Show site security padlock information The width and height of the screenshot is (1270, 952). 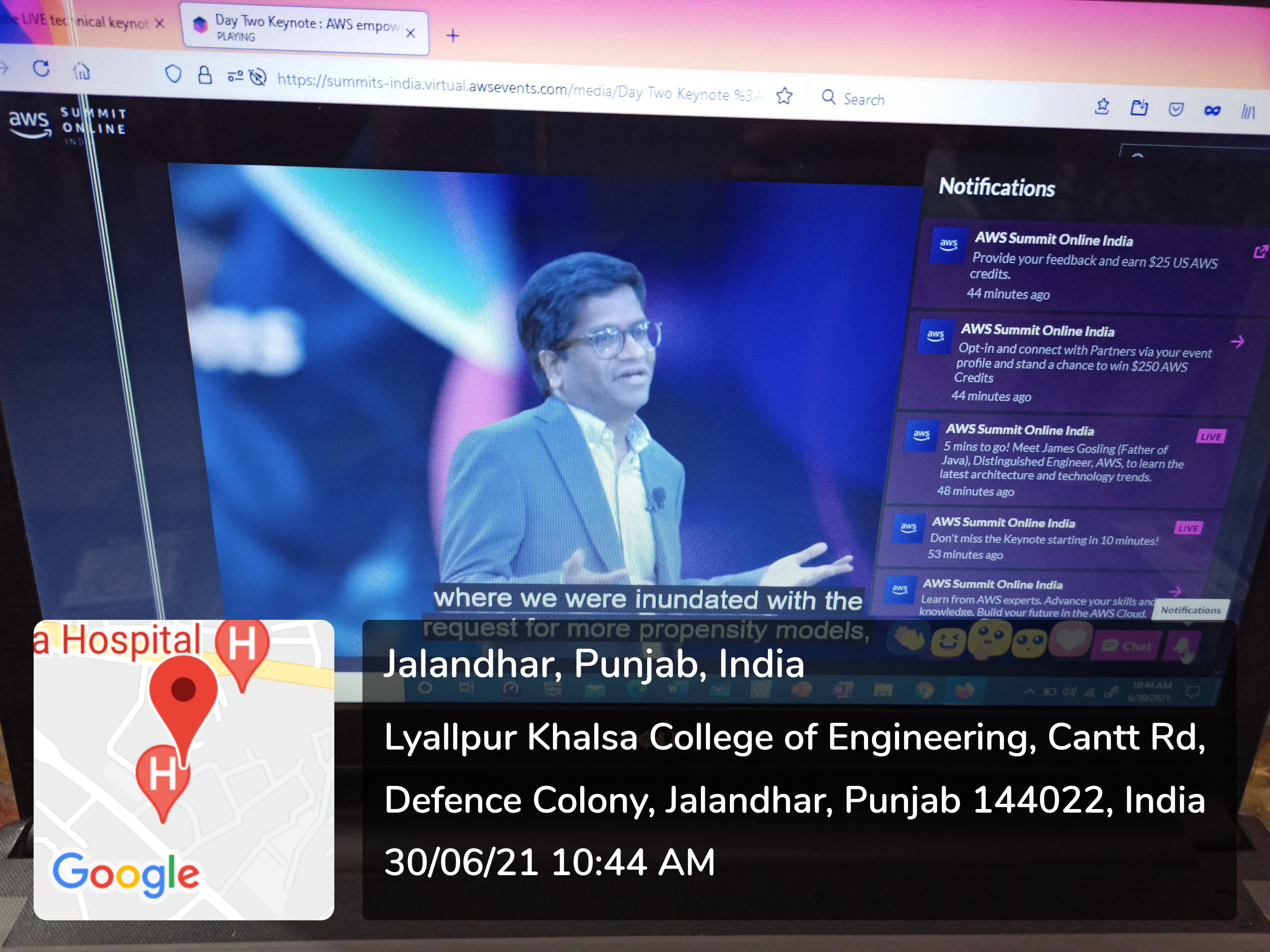click(205, 75)
